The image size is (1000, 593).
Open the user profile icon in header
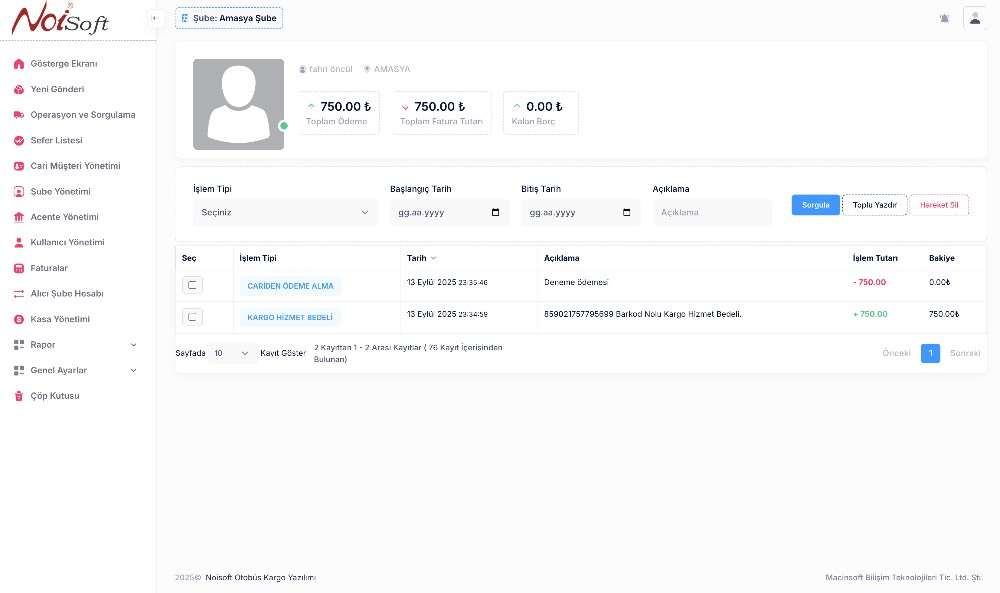tap(974, 18)
